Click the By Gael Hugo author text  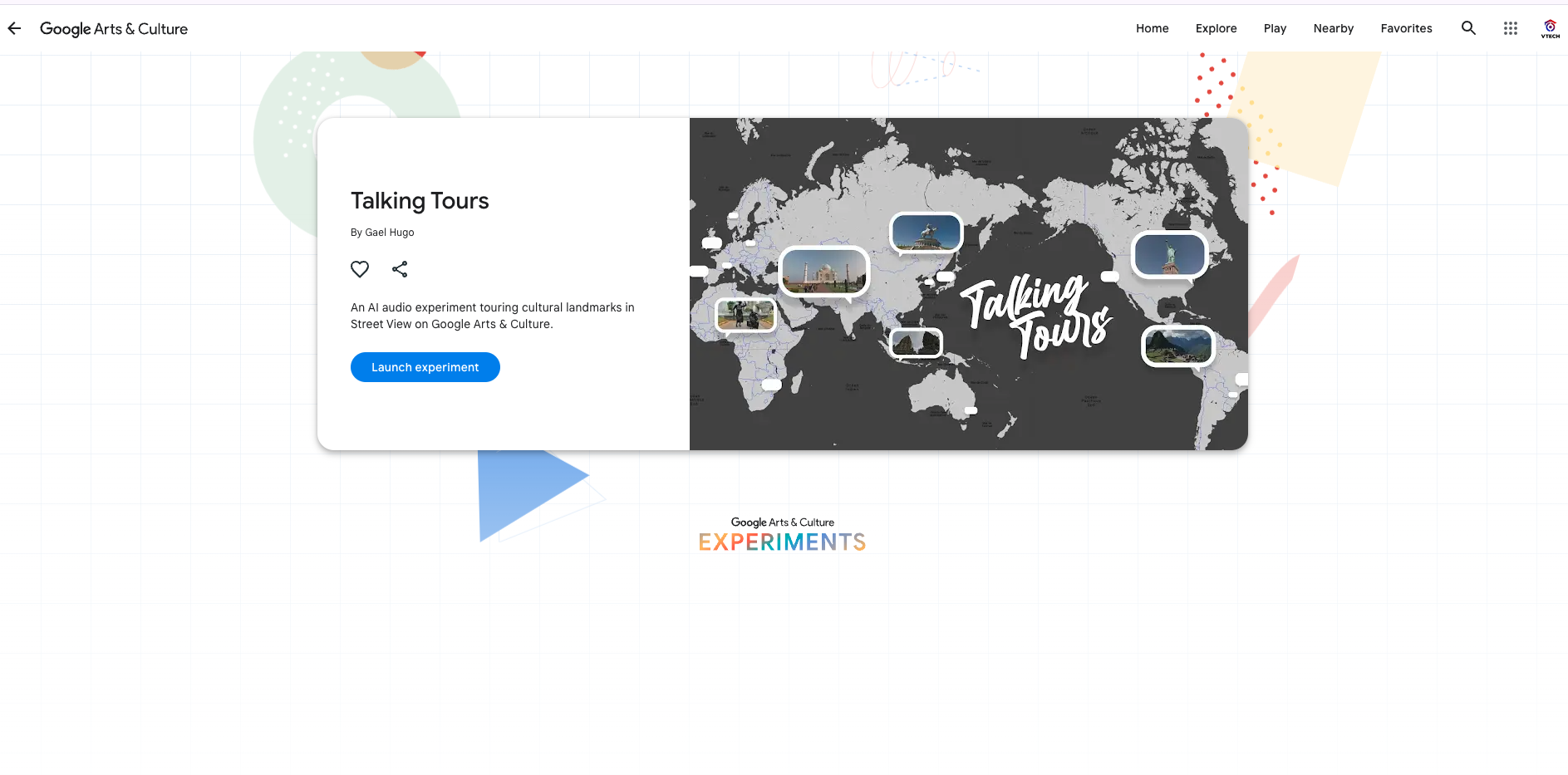point(382,233)
